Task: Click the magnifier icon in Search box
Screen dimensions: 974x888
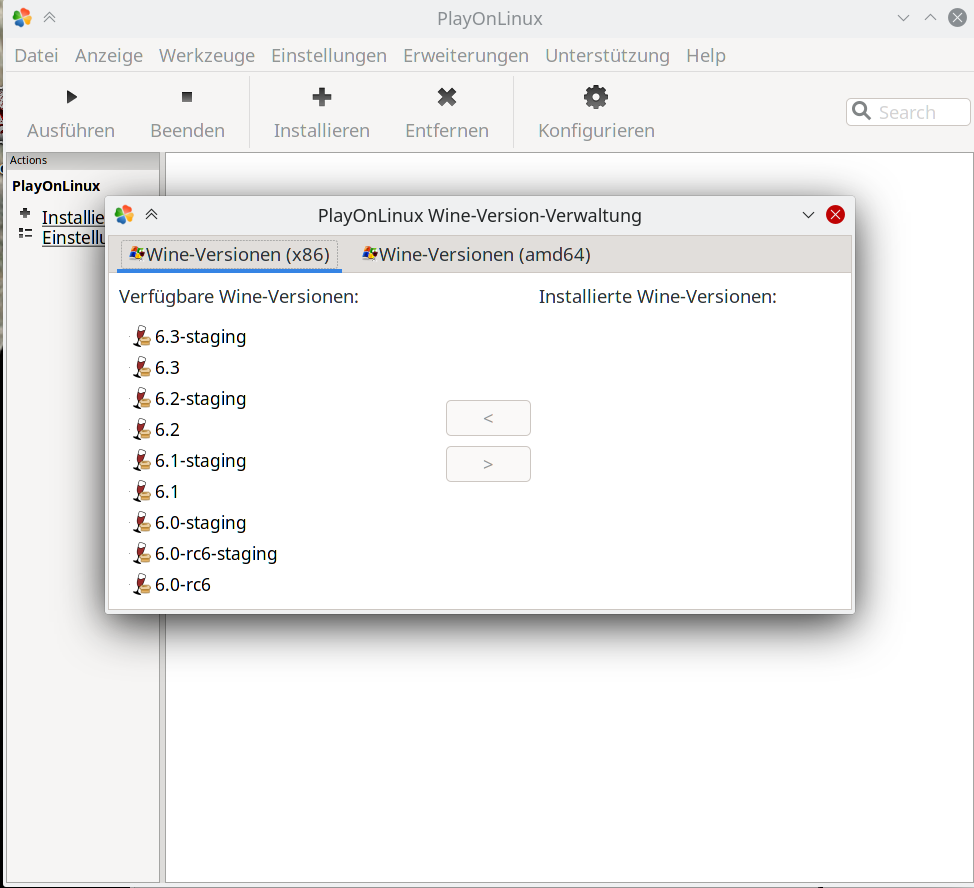Action: [x=861, y=111]
